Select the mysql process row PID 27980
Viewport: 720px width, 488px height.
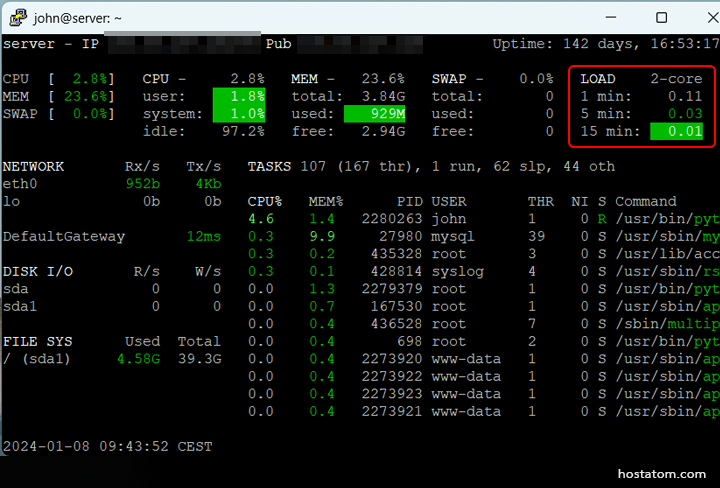[397, 236]
